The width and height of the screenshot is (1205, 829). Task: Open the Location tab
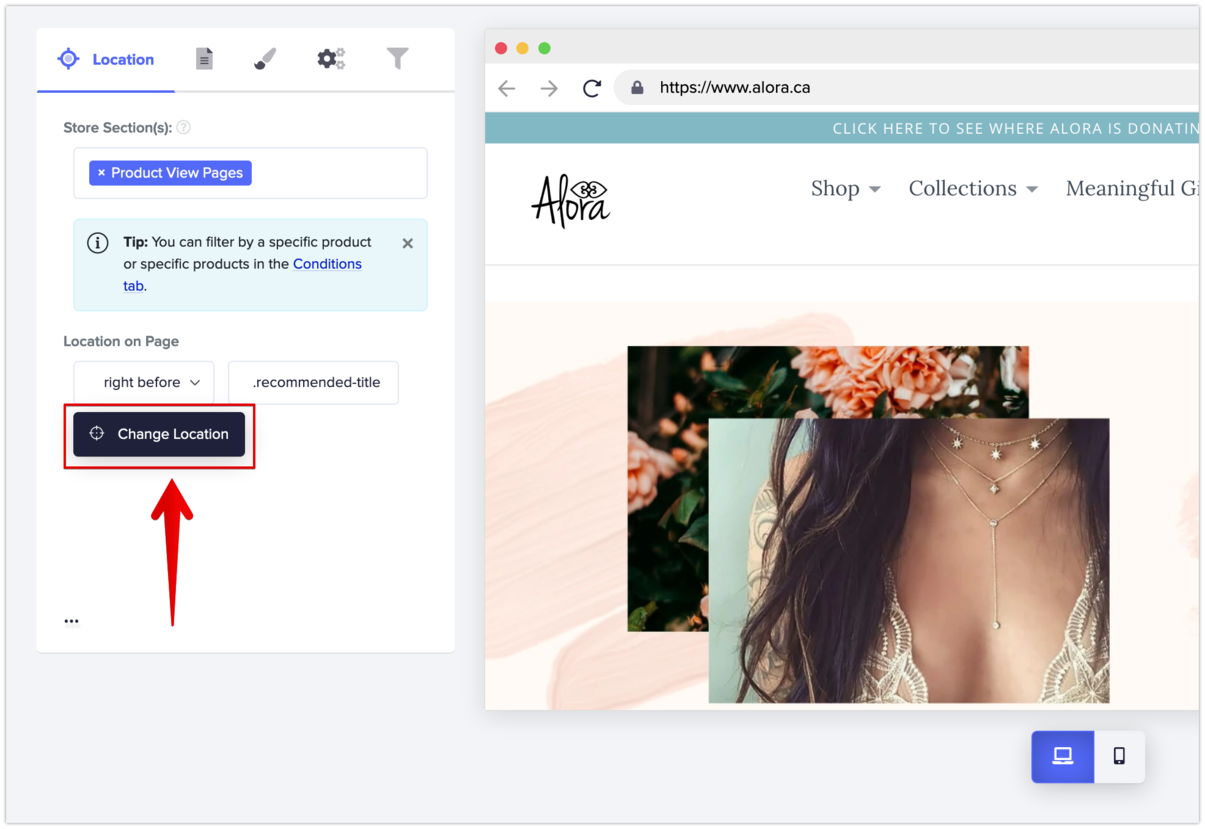[x=106, y=60]
